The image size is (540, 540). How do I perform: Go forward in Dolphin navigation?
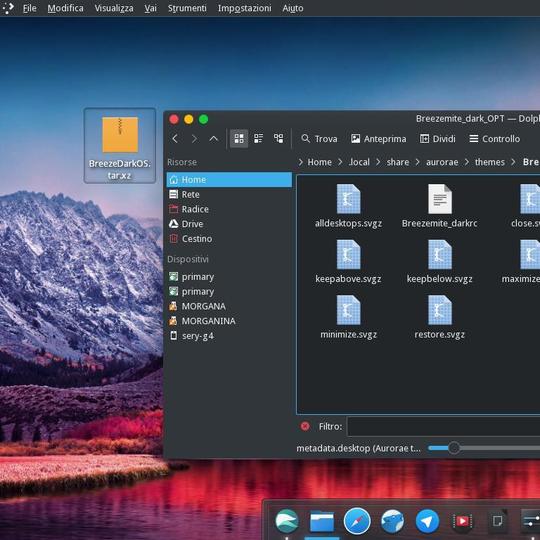[x=194, y=139]
